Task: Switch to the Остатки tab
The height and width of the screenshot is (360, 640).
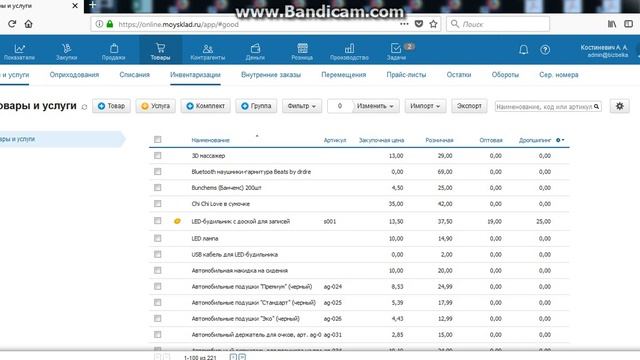Action: click(459, 75)
